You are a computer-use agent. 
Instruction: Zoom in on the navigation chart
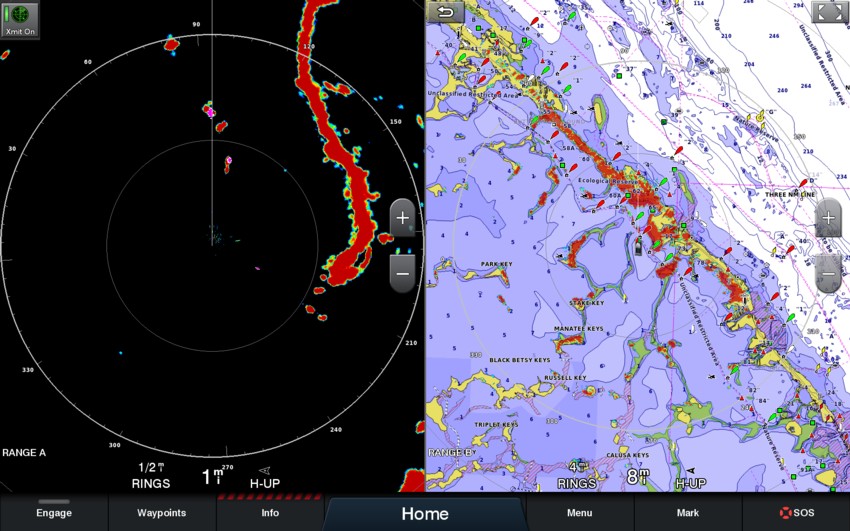828,218
